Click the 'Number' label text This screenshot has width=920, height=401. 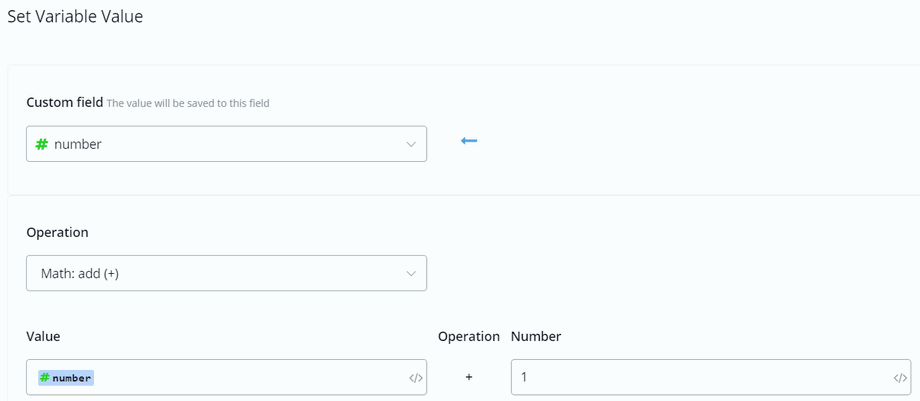tap(536, 336)
